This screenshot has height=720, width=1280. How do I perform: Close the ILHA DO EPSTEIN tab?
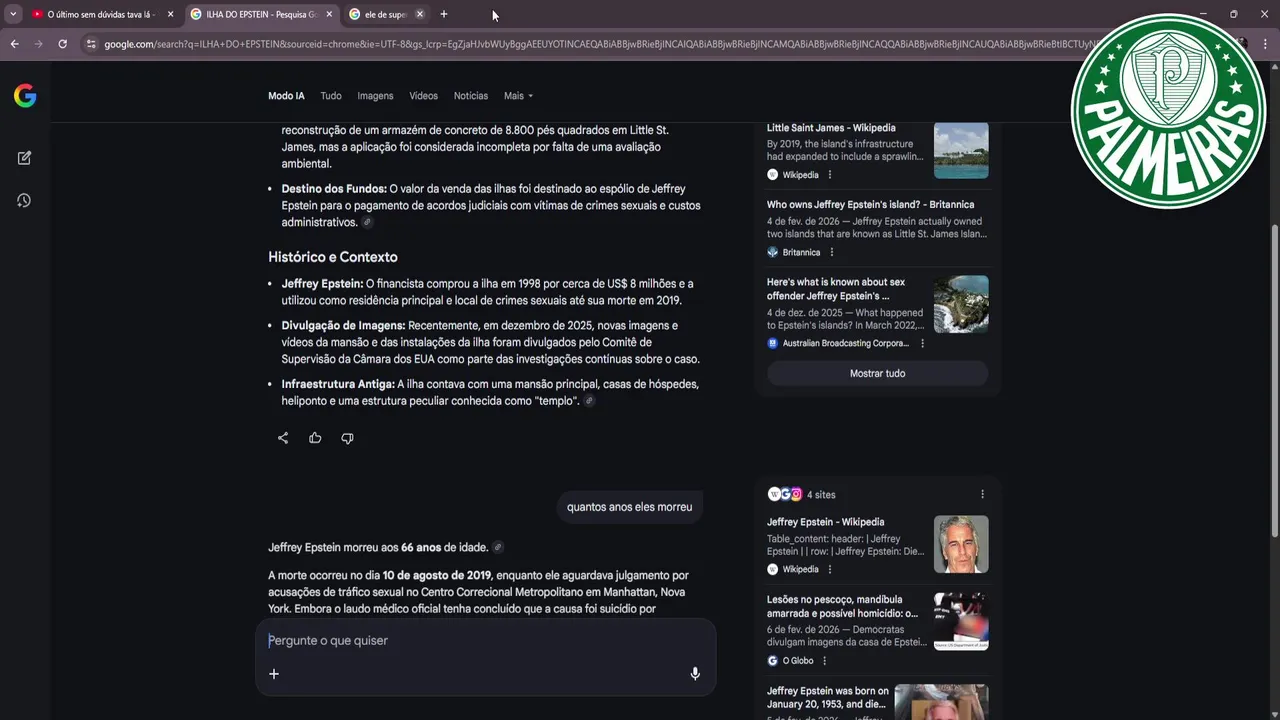click(329, 14)
